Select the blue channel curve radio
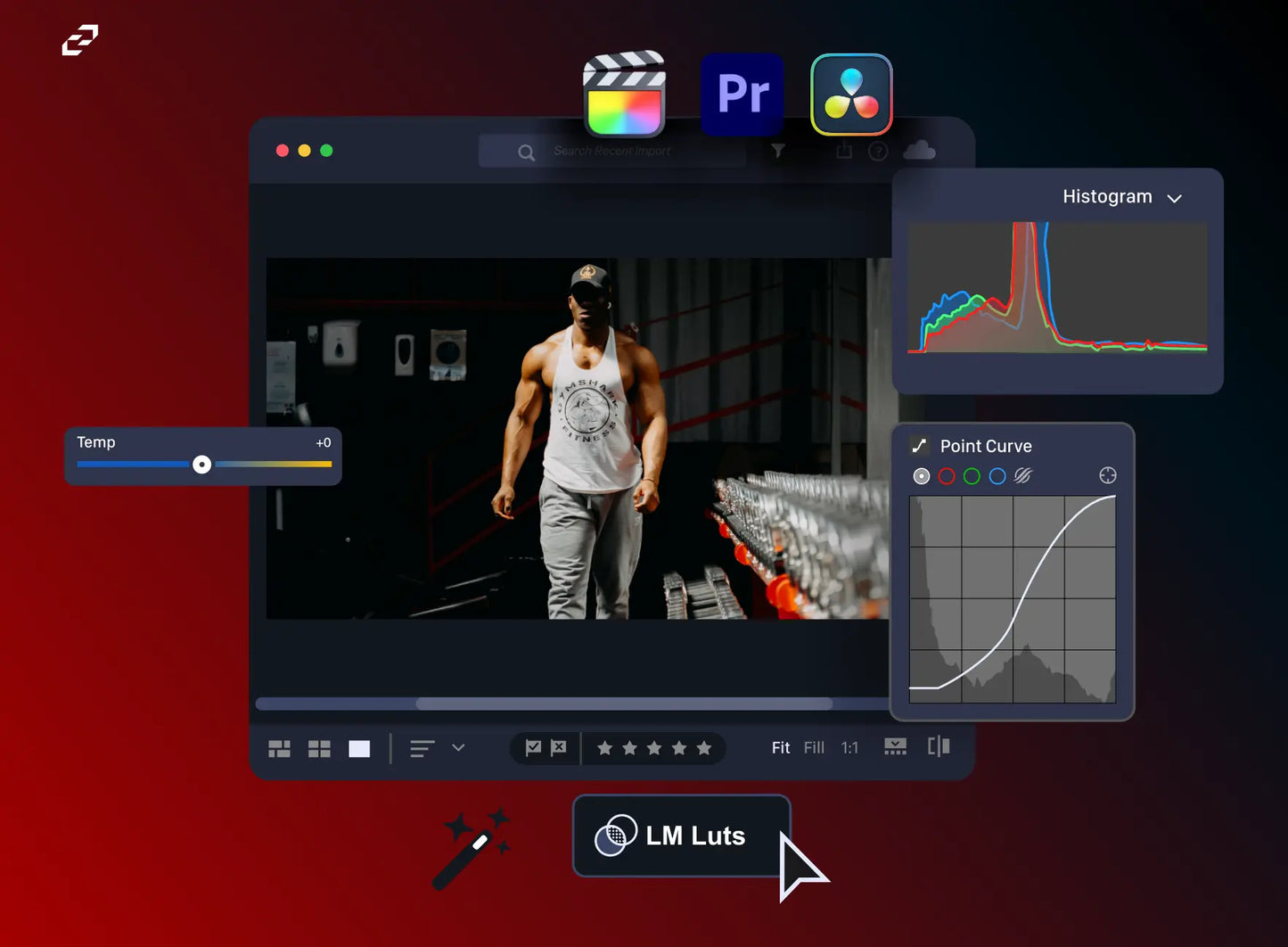Viewport: 1288px width, 947px height. click(997, 477)
